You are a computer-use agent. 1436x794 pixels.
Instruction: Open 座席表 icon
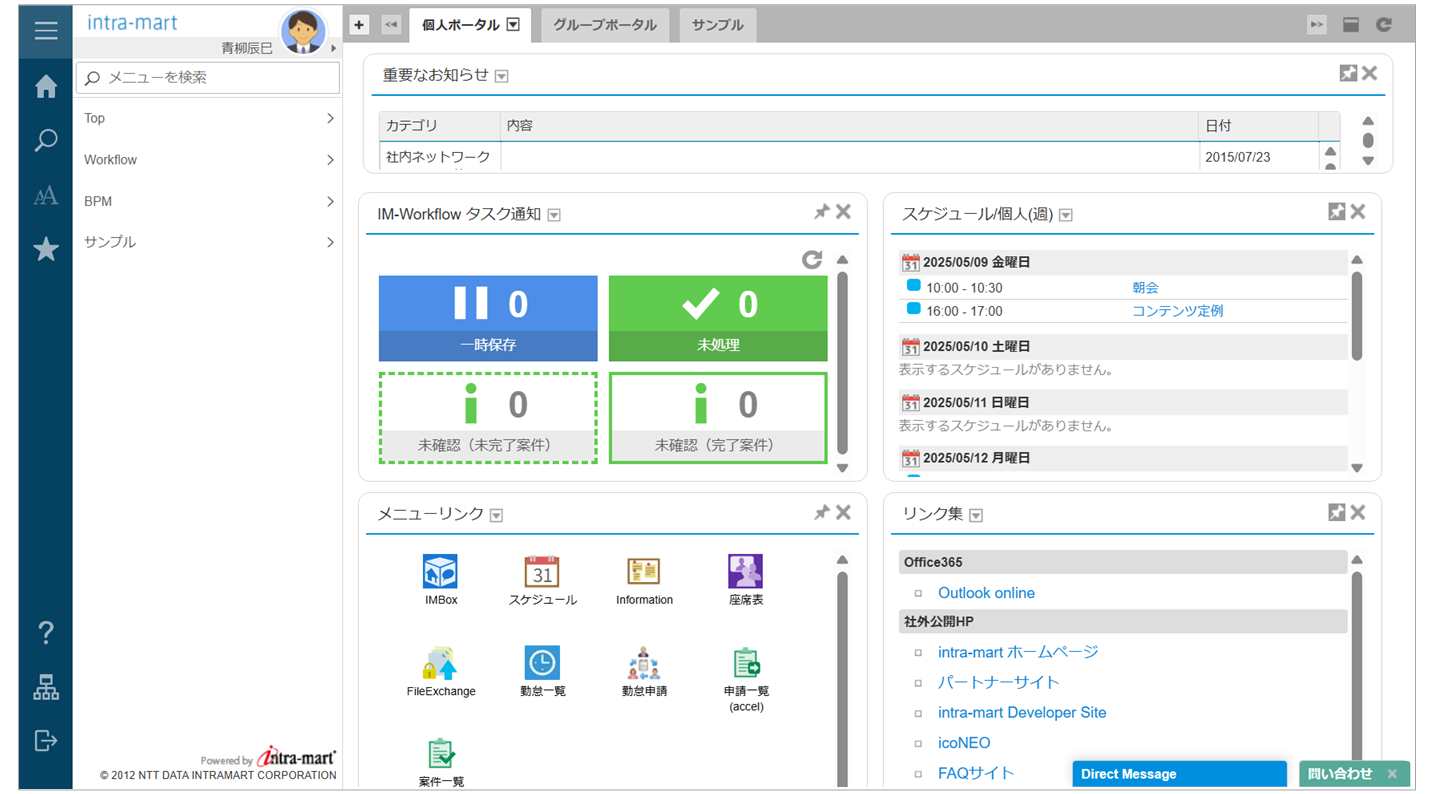click(x=745, y=573)
